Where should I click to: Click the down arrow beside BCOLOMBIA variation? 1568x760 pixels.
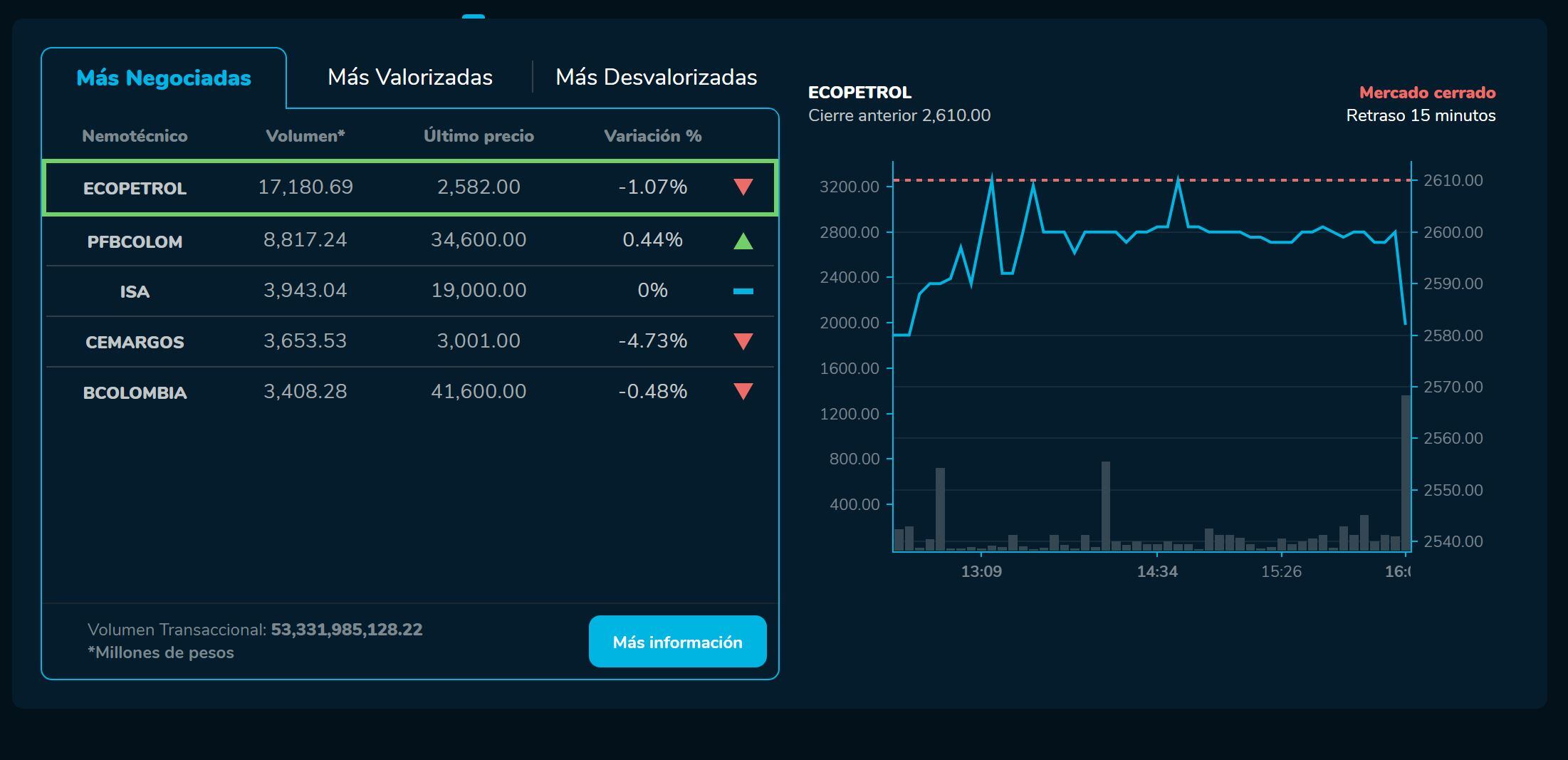tap(742, 391)
